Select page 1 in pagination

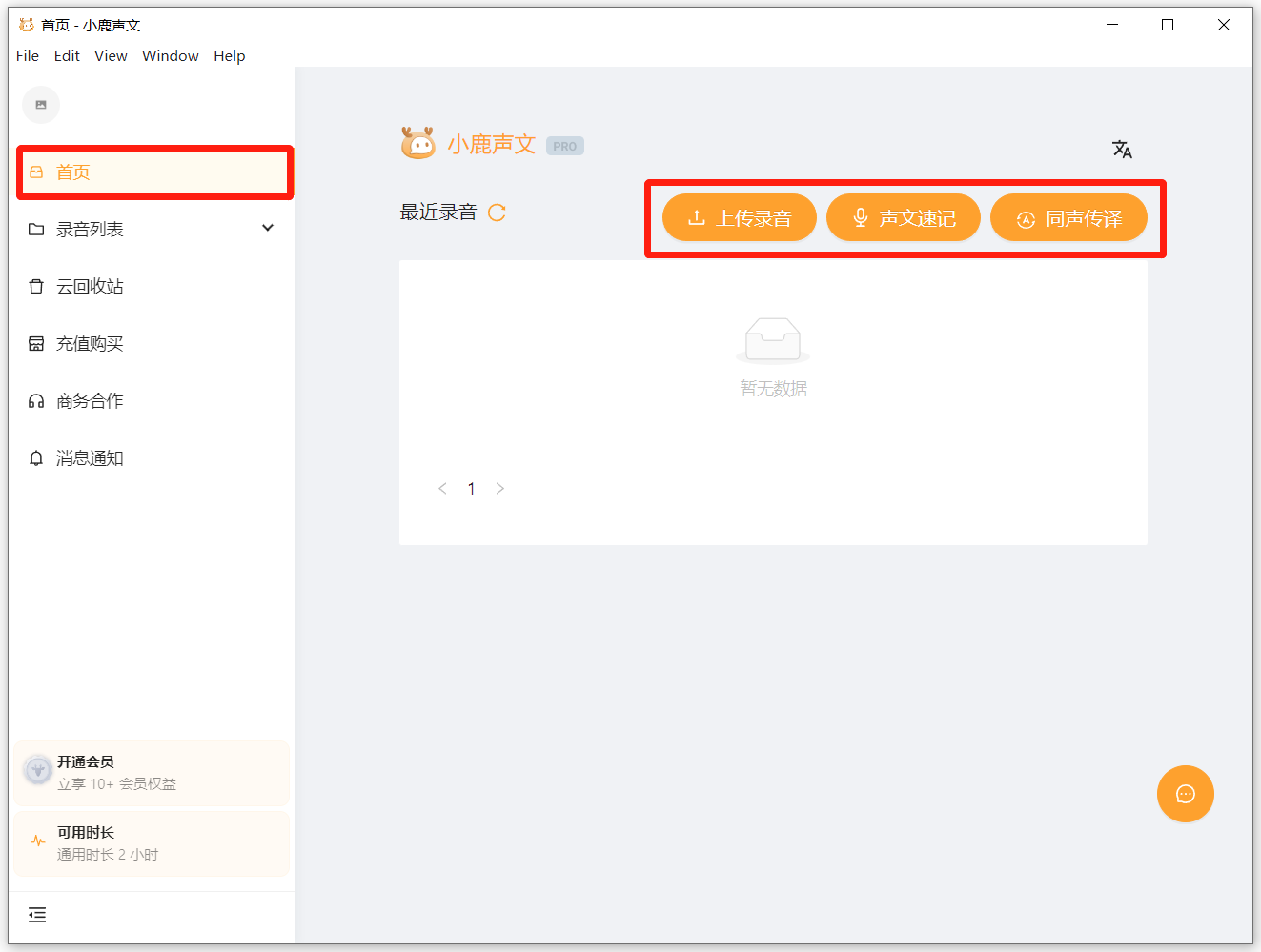[x=471, y=489]
